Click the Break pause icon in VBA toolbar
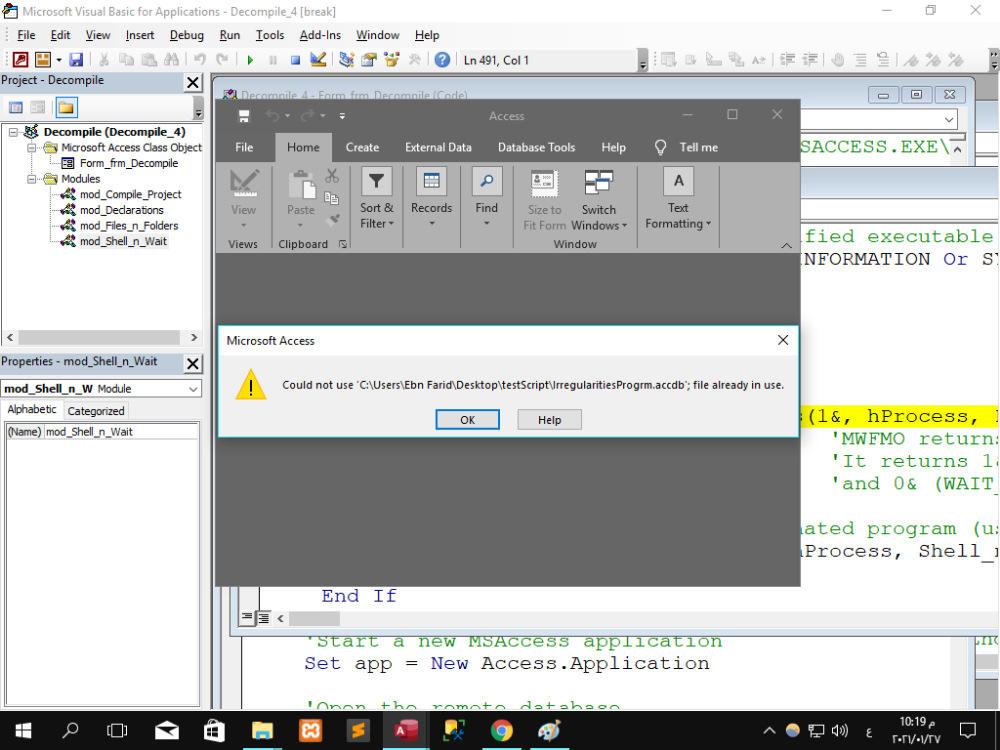Image resolution: width=1000 pixels, height=750 pixels. (x=272, y=60)
